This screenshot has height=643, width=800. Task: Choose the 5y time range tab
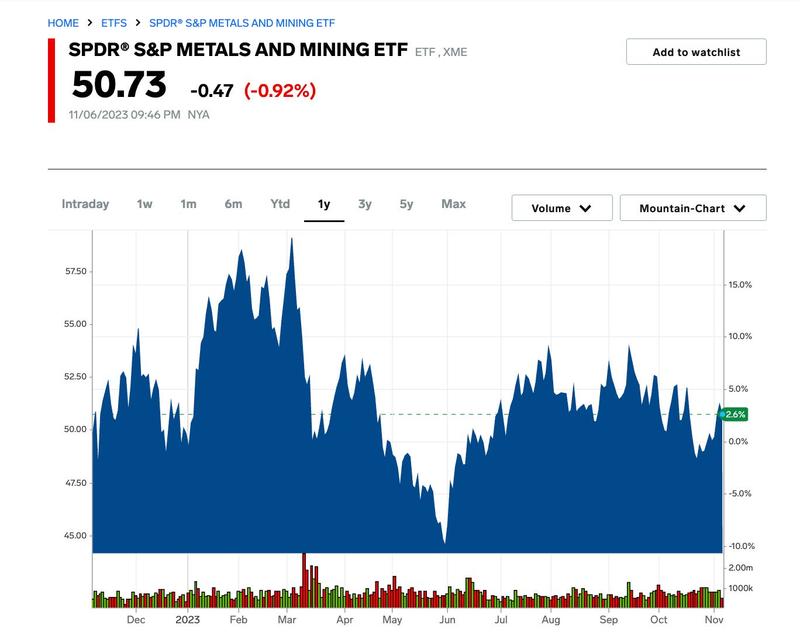point(406,204)
